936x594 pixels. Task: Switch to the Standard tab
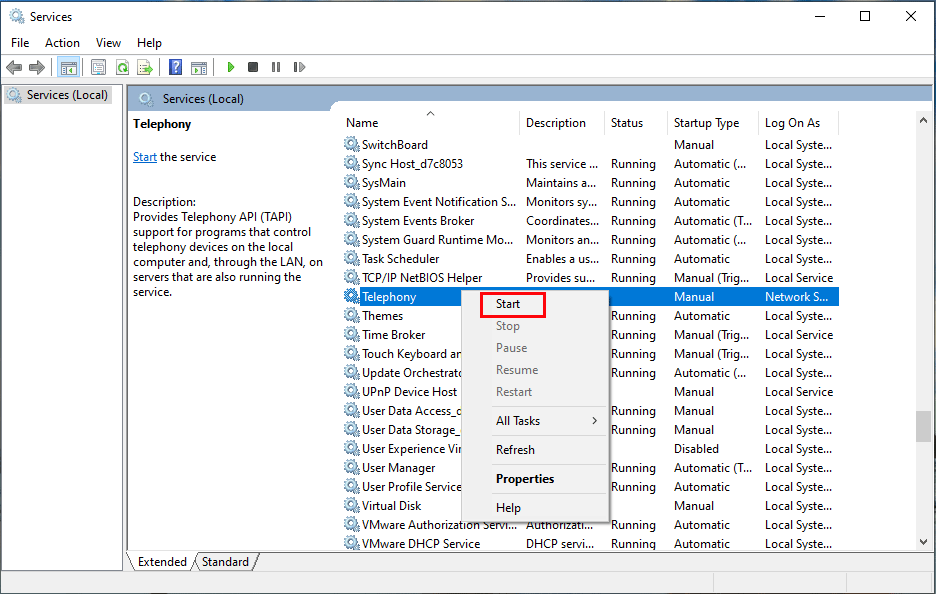tap(225, 562)
